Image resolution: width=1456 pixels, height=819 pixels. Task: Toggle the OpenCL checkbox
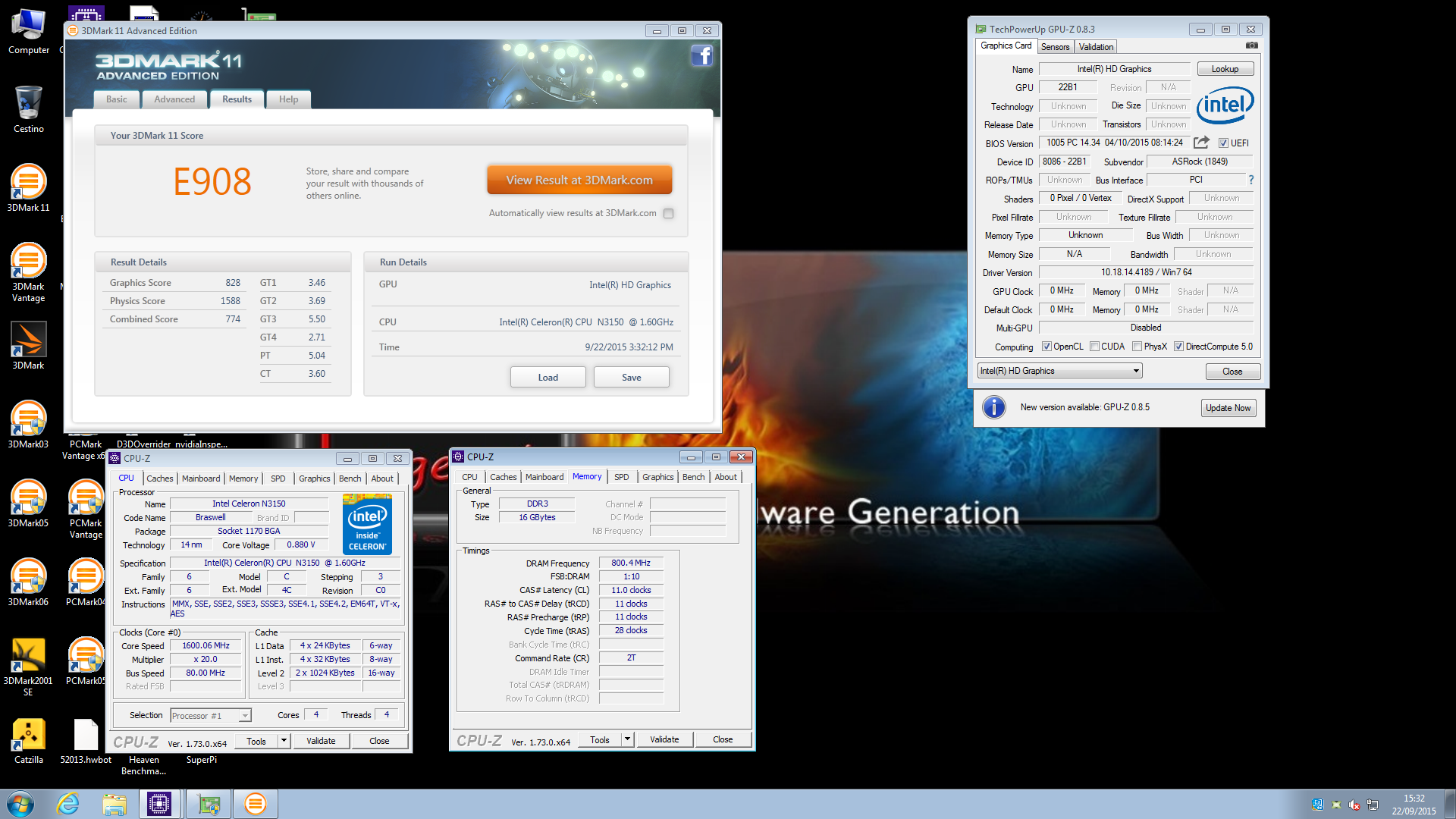1046,347
